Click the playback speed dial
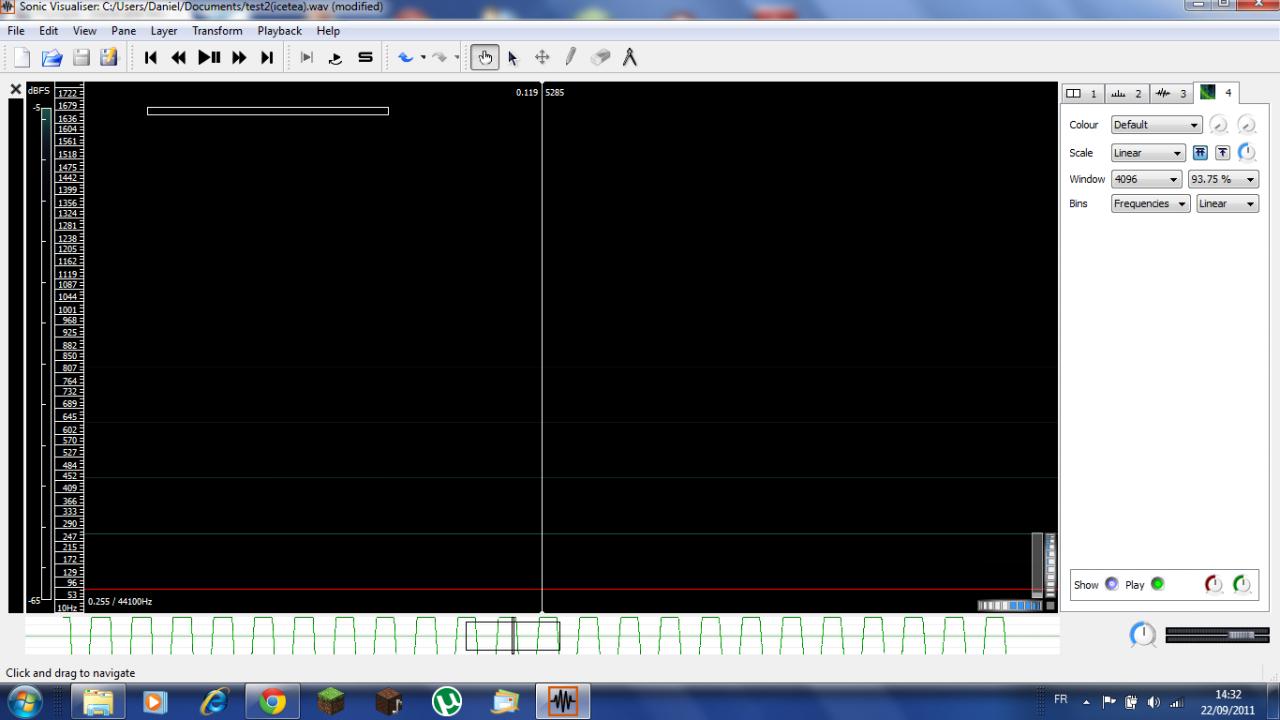This screenshot has width=1280, height=720. [1143, 634]
